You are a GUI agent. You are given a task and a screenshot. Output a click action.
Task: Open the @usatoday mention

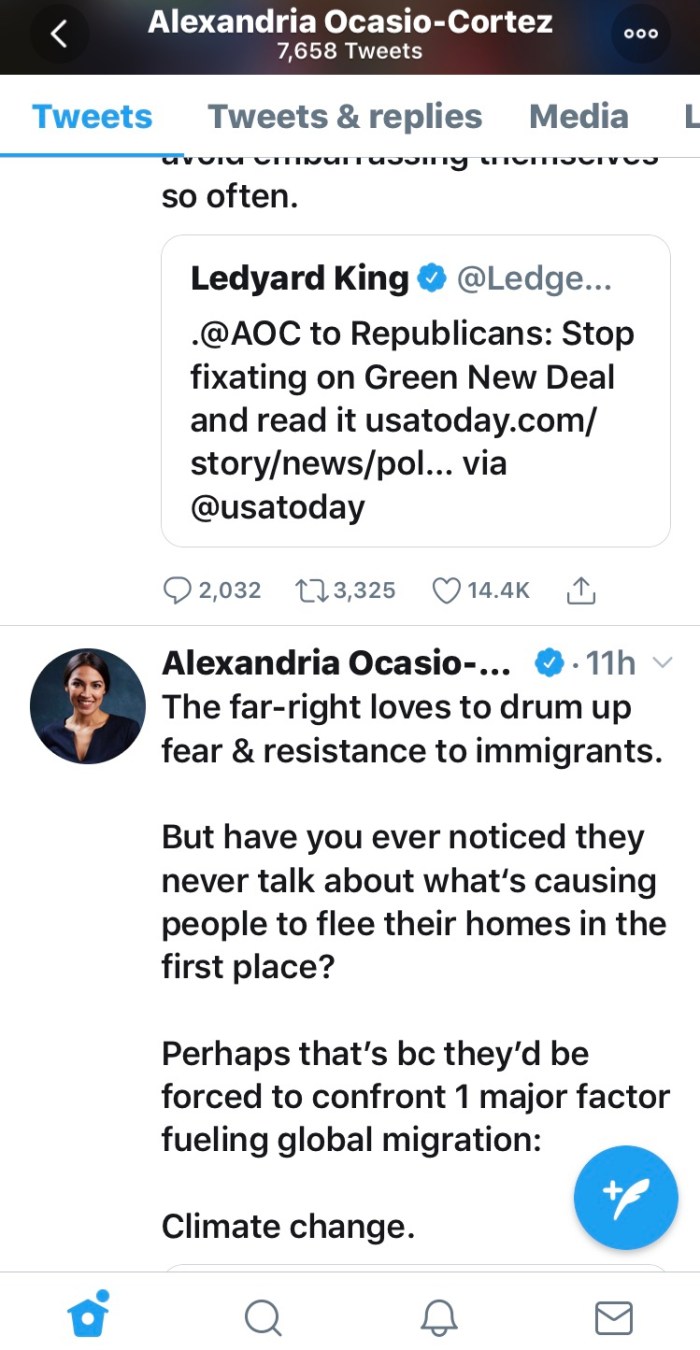click(278, 507)
